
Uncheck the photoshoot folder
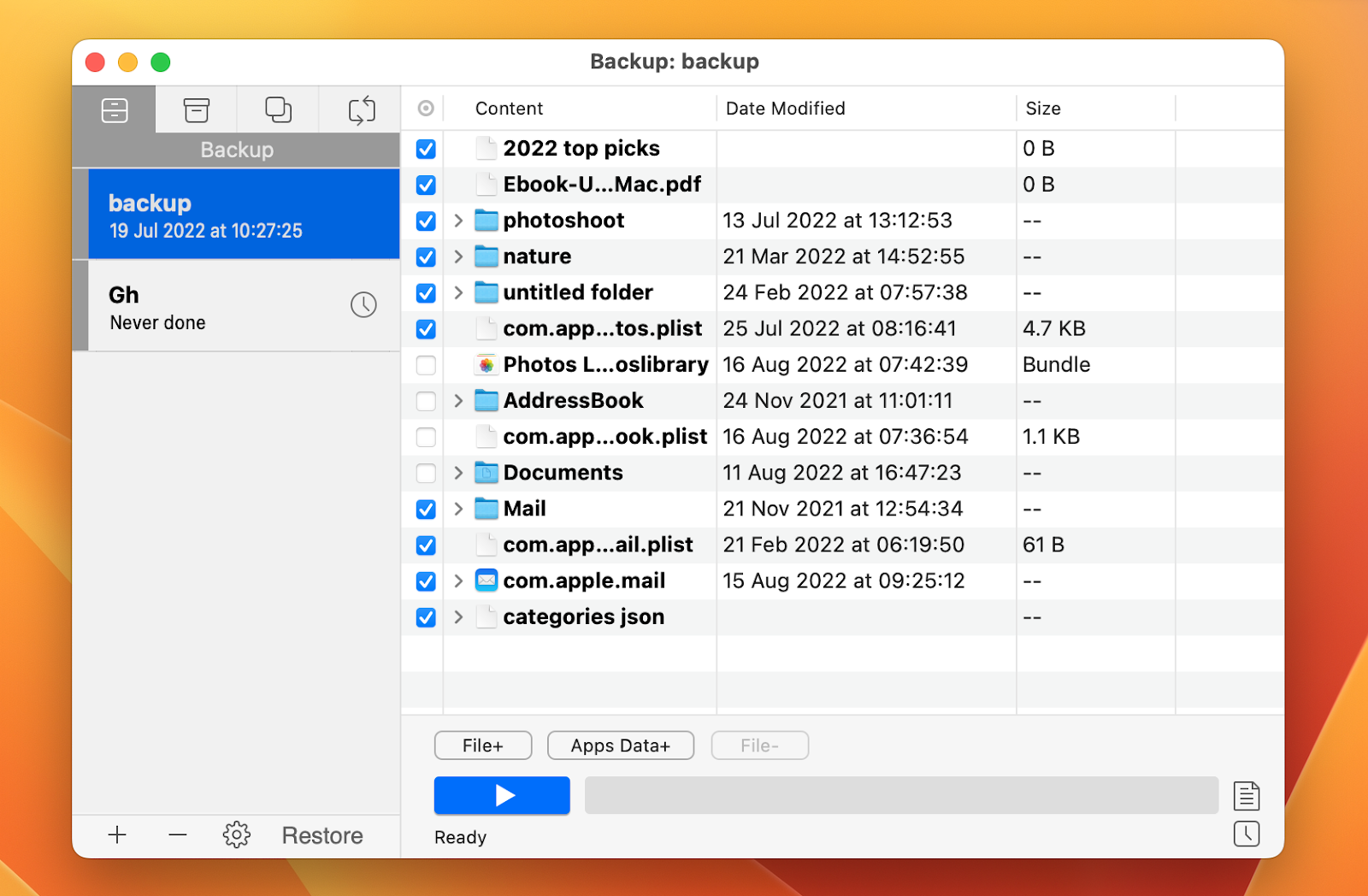[425, 221]
